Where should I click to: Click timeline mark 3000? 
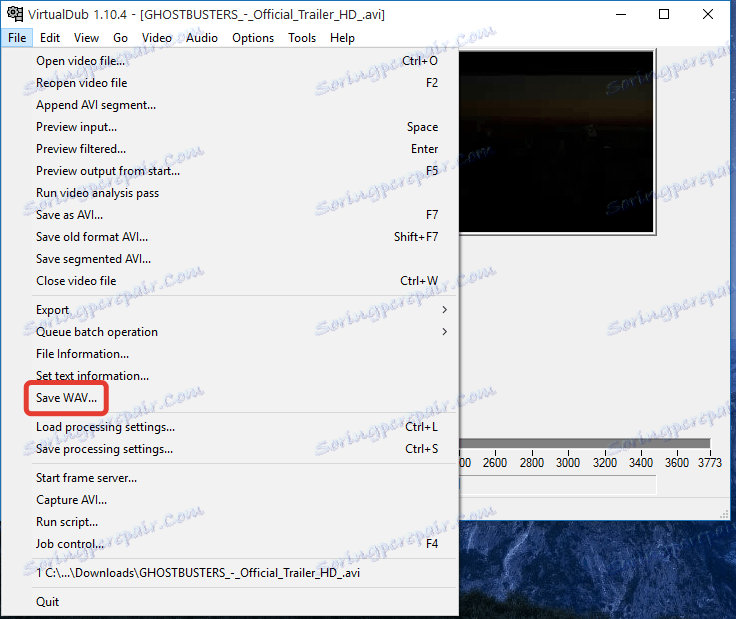tap(568, 463)
